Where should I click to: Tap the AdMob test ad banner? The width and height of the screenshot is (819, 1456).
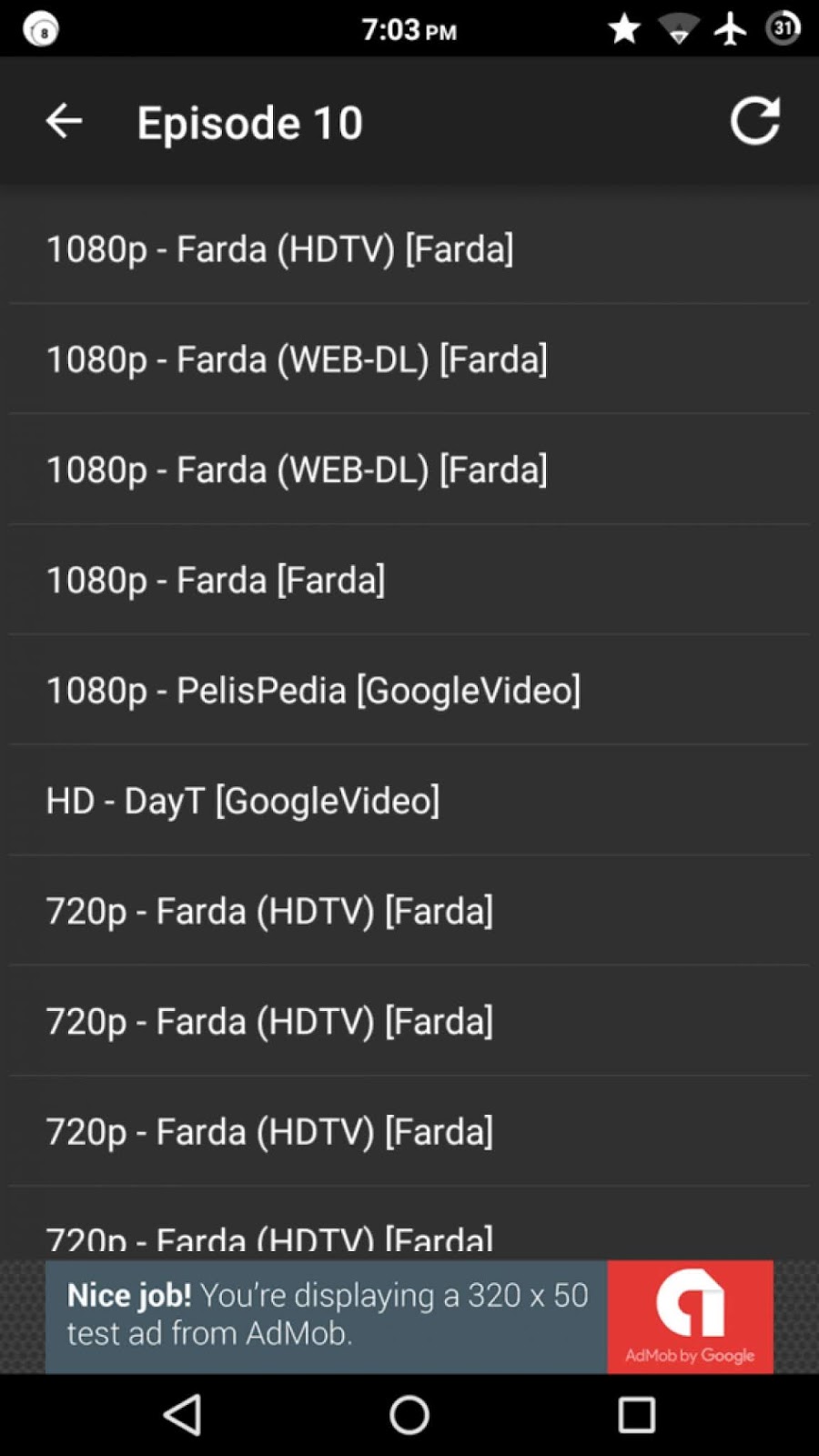coord(328,1317)
